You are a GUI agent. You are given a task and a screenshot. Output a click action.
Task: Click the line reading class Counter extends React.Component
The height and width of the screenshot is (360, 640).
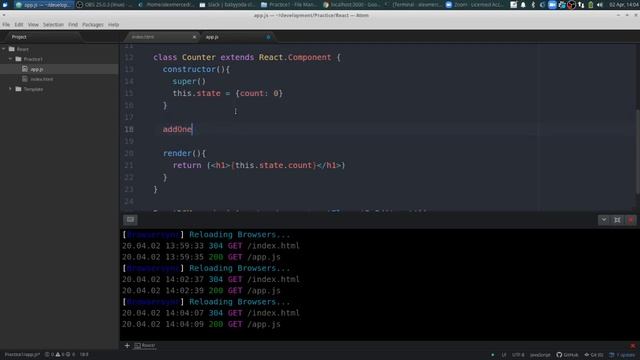tap(247, 58)
